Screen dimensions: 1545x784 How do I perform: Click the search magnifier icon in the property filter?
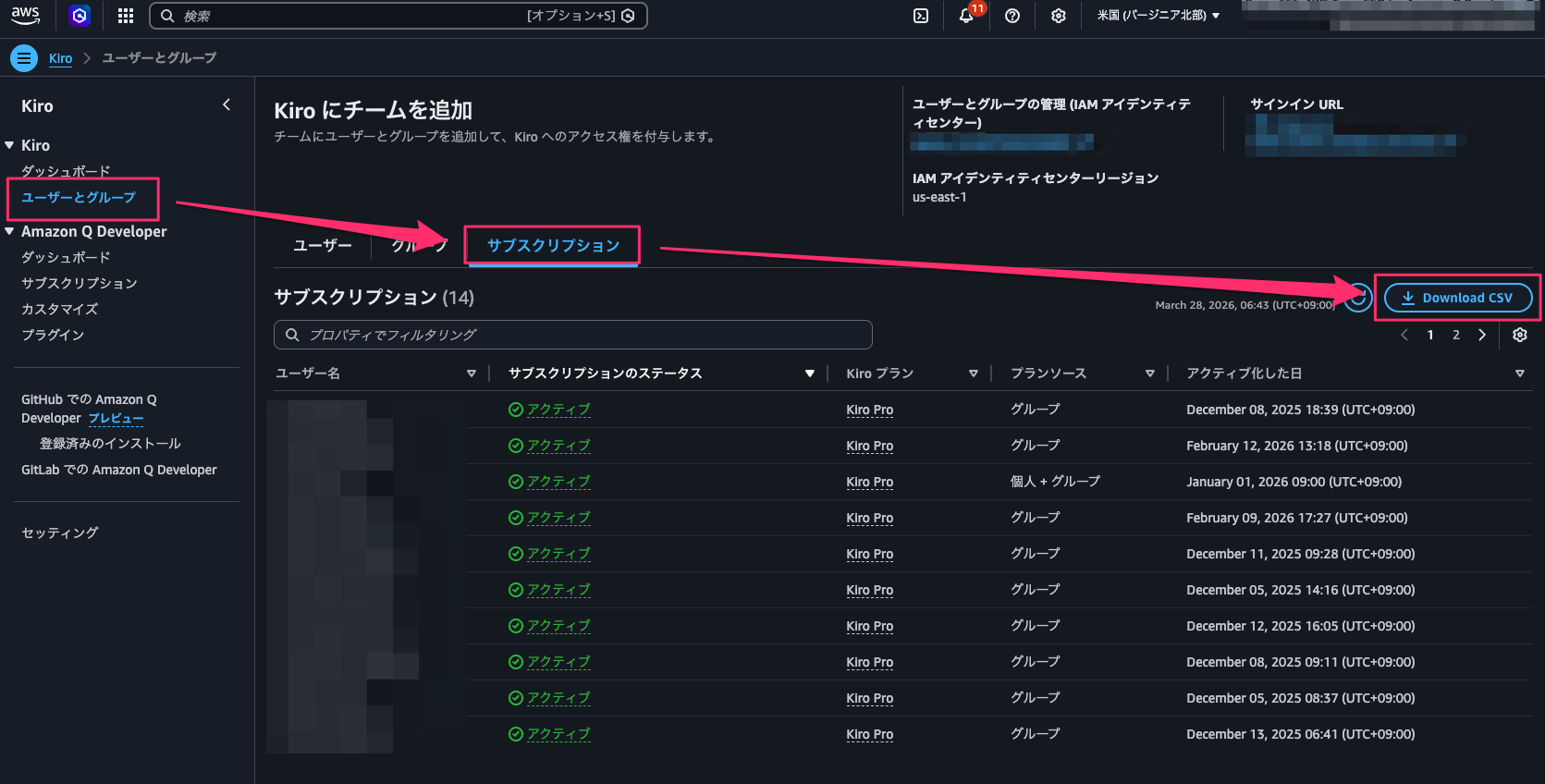tap(292, 335)
